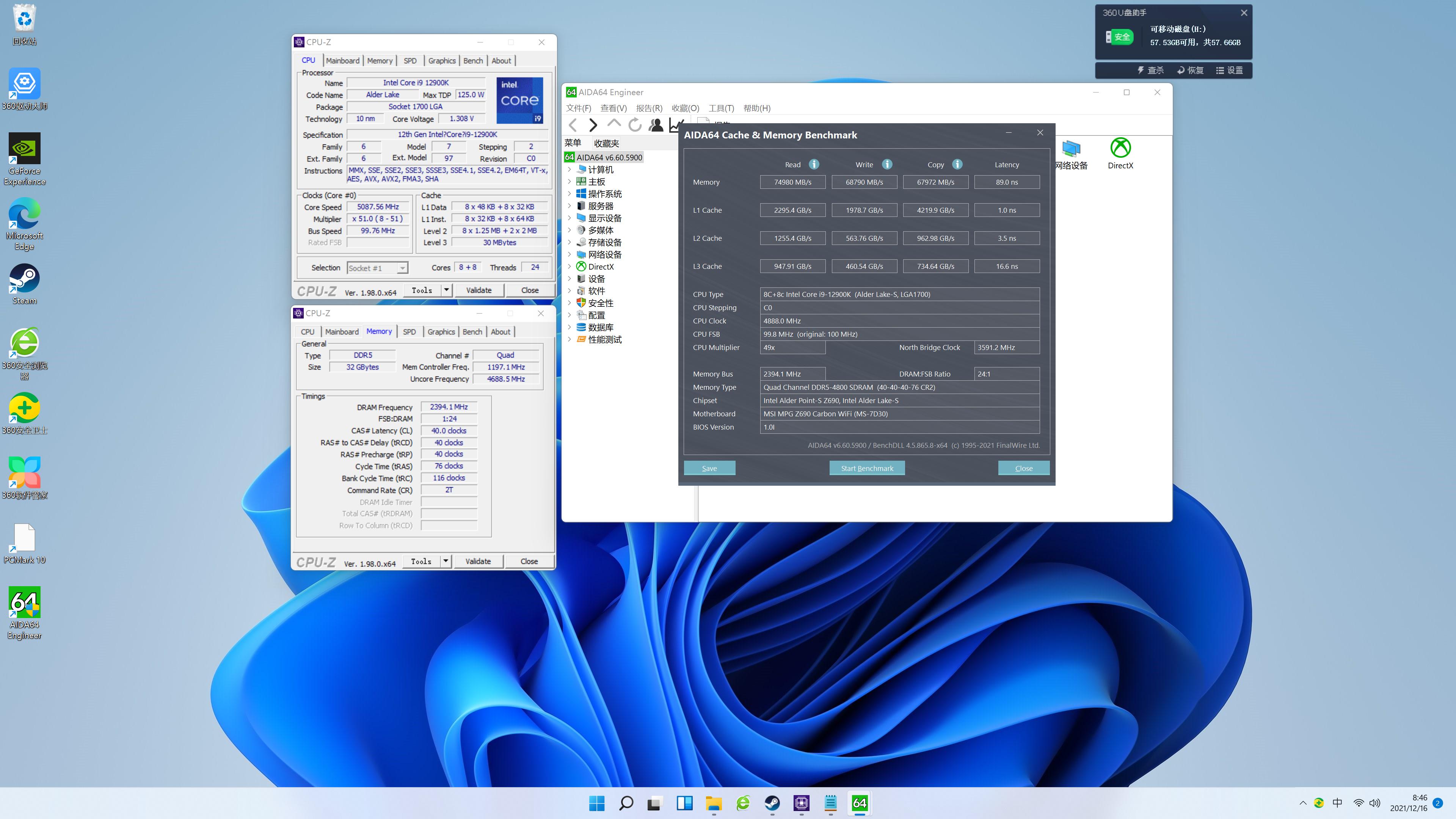Viewport: 1456px width, 819px height.
Task: Switch to the SPD tab in CPU-Z
Action: (410, 61)
